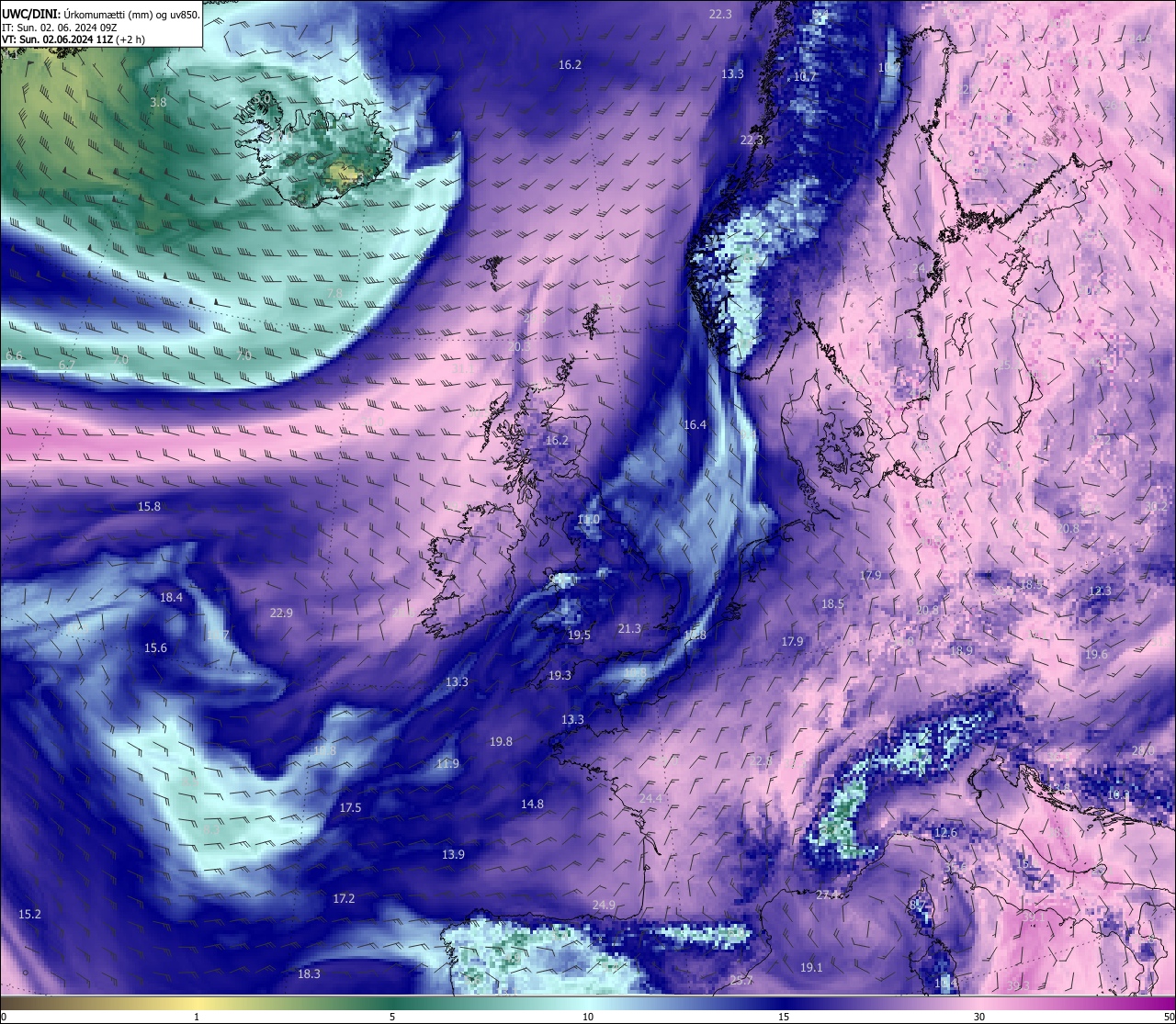Click the map value 12.6
1176x1024 pixels.
click(945, 832)
